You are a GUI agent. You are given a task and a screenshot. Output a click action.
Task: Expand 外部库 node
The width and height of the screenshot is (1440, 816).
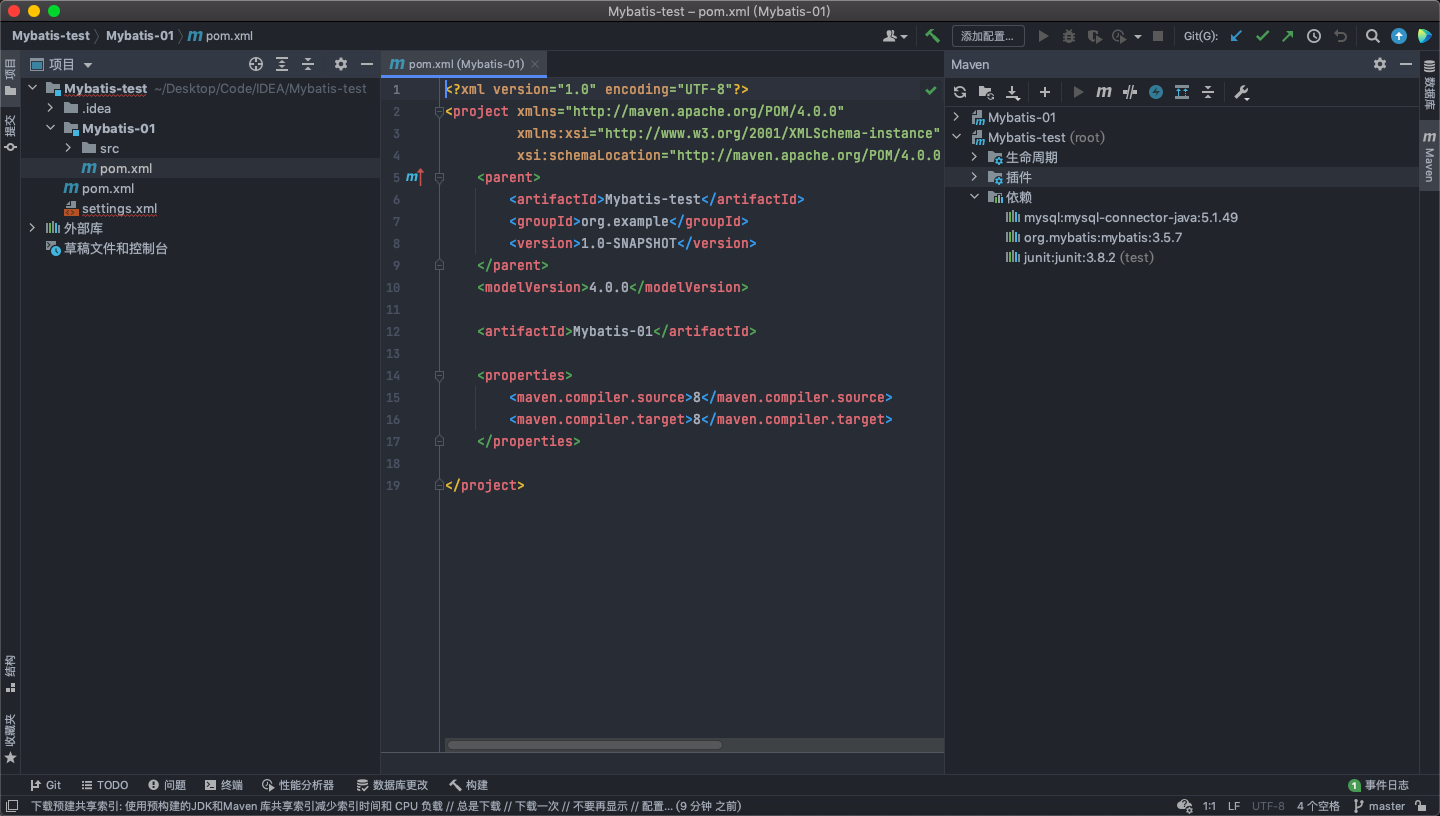pos(32,228)
